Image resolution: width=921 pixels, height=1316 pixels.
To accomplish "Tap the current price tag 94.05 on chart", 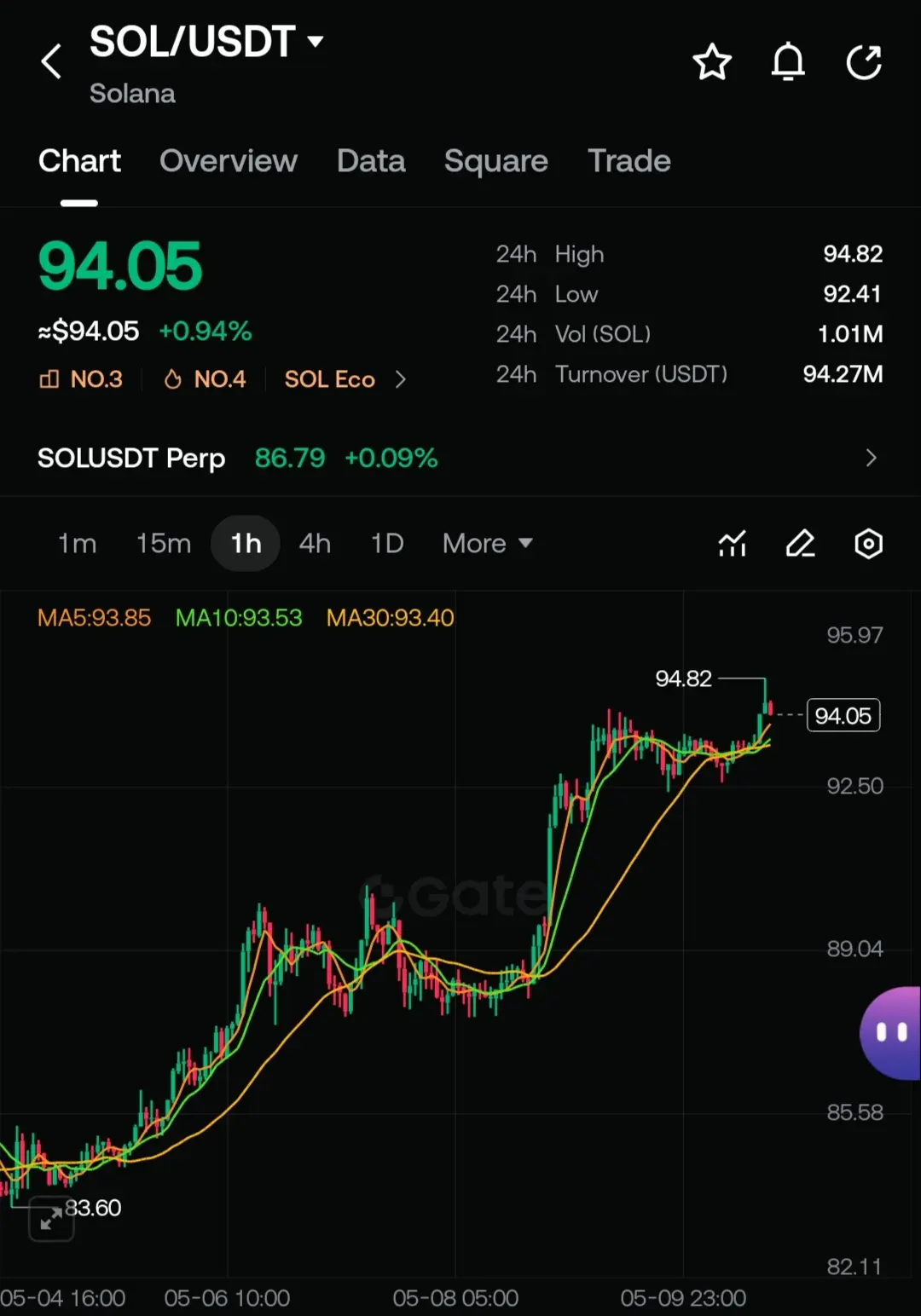I will [843, 715].
